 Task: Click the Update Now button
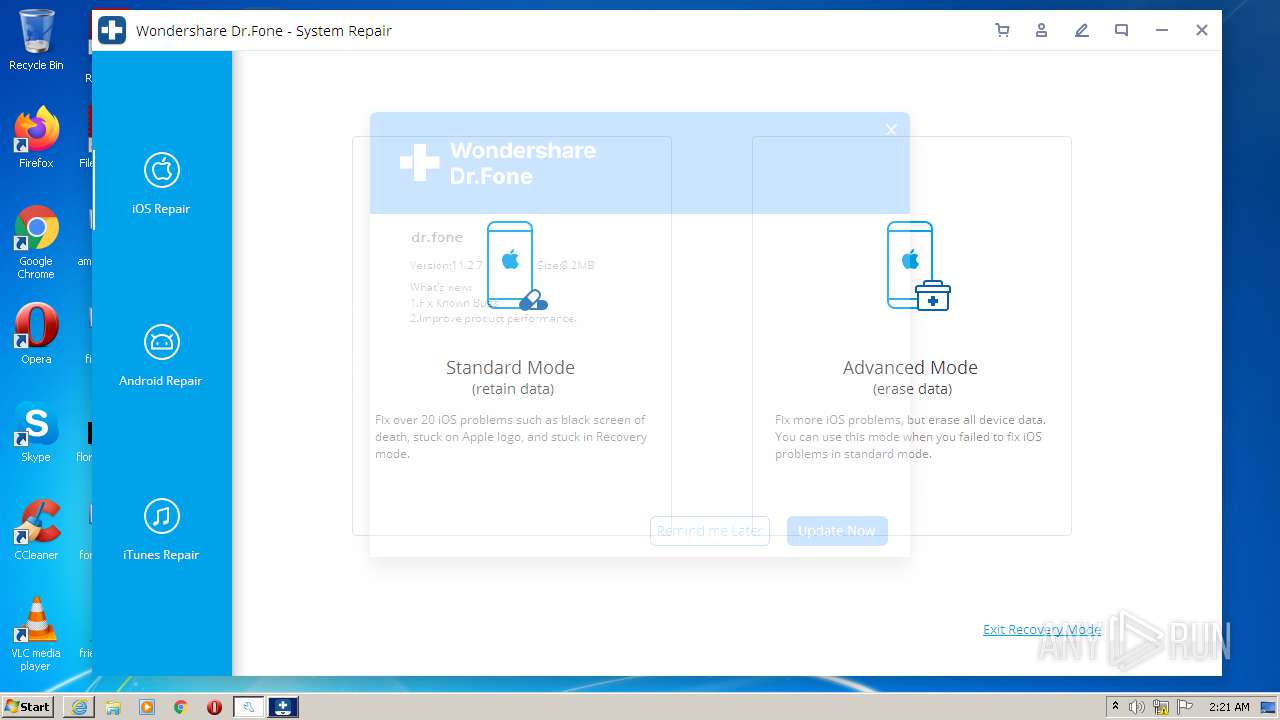[837, 531]
